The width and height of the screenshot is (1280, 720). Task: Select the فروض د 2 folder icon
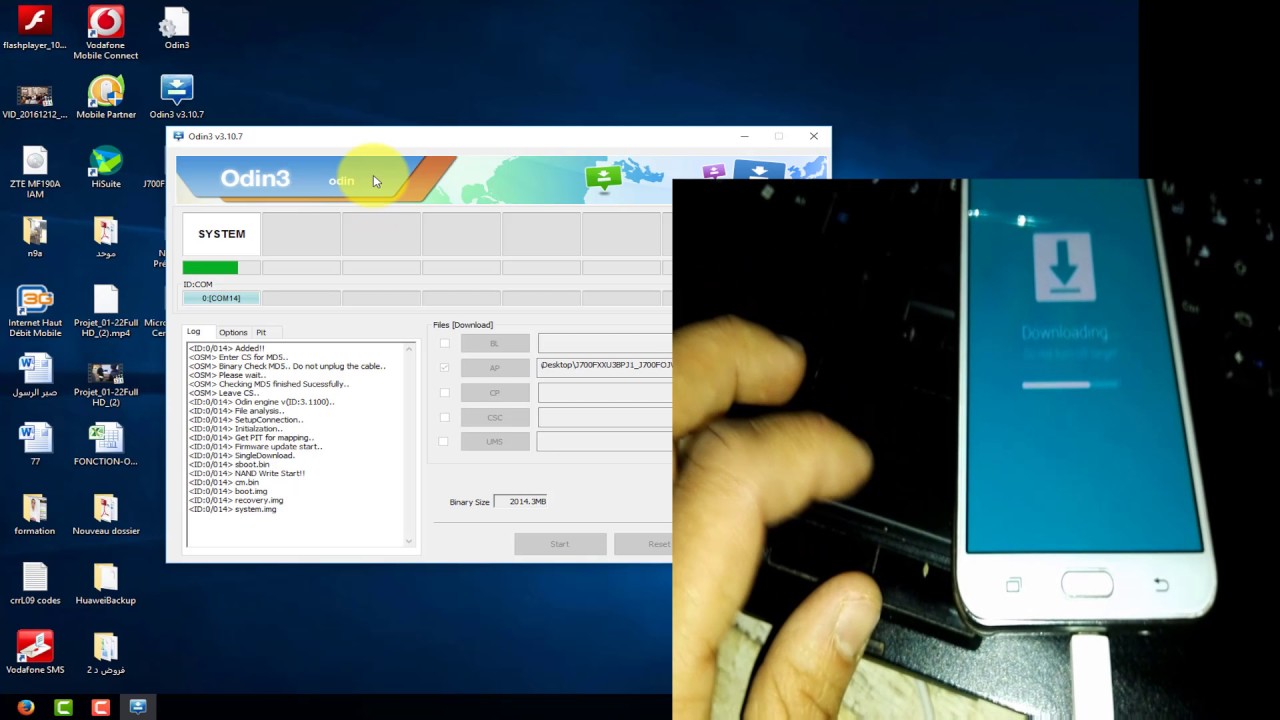pos(105,653)
